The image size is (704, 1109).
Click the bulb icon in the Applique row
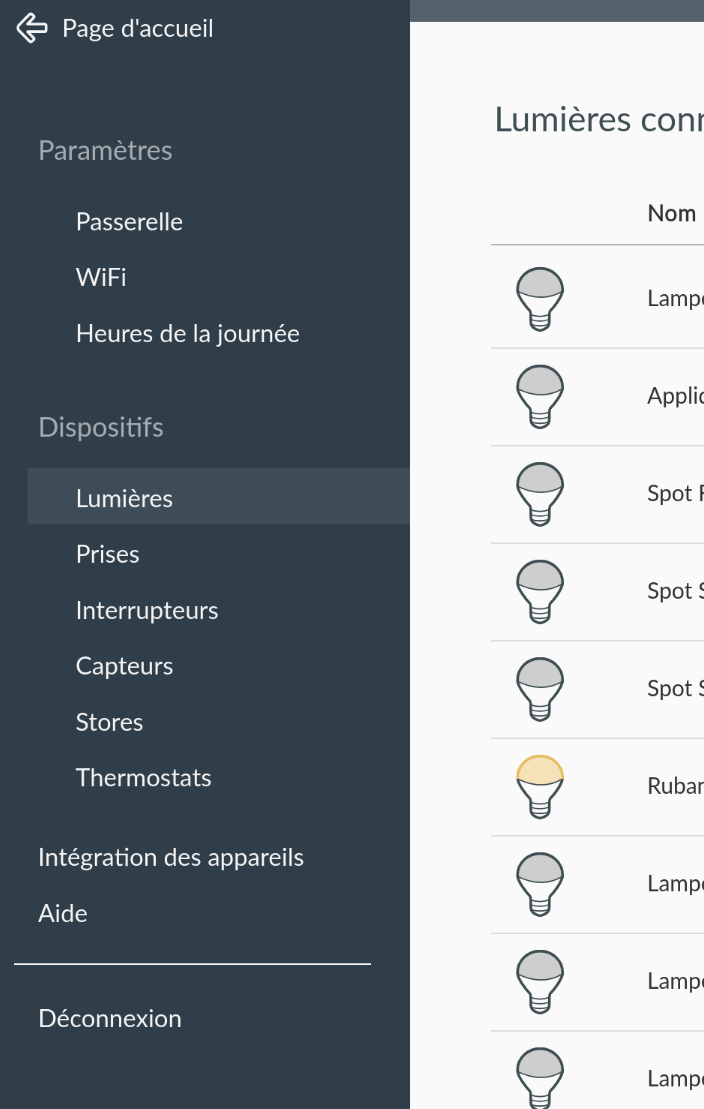coord(540,396)
